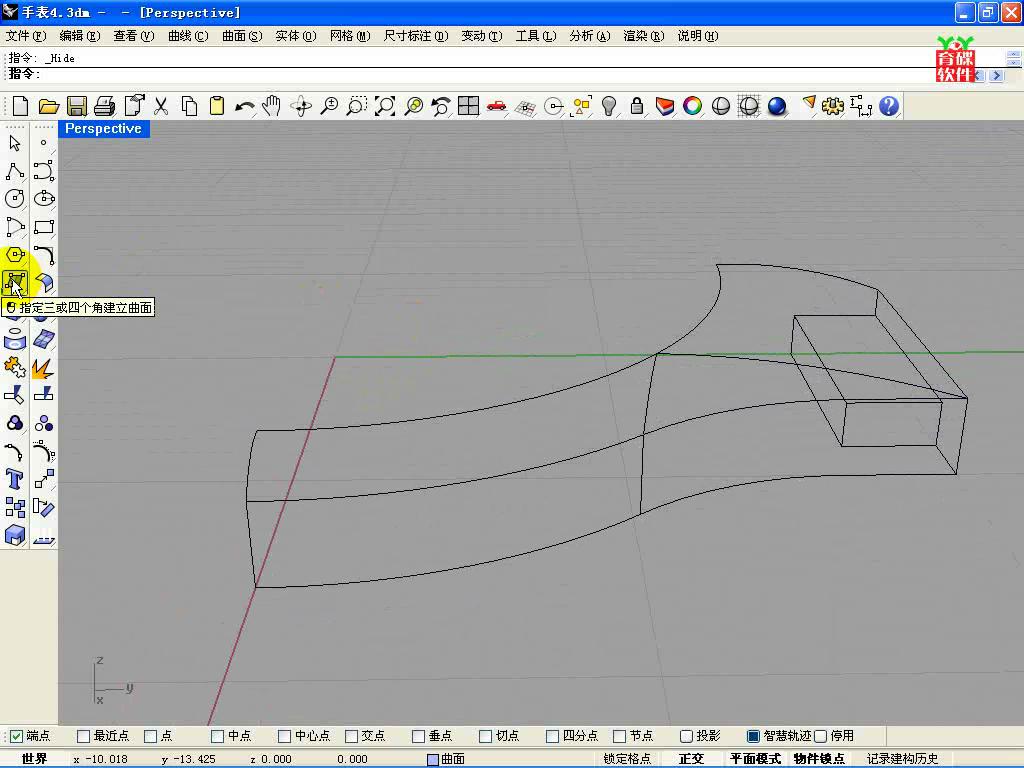Click the four viewports layout icon
This screenshot has height=768, width=1024.
click(468, 106)
